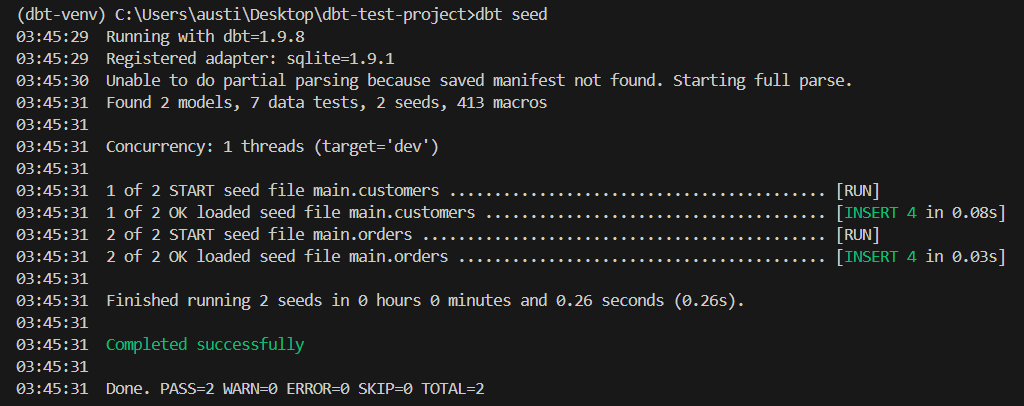This screenshot has height=406, width=1024.
Task: Click 'Found 2 models, 7 data tests' line
Action: (x=327, y=103)
